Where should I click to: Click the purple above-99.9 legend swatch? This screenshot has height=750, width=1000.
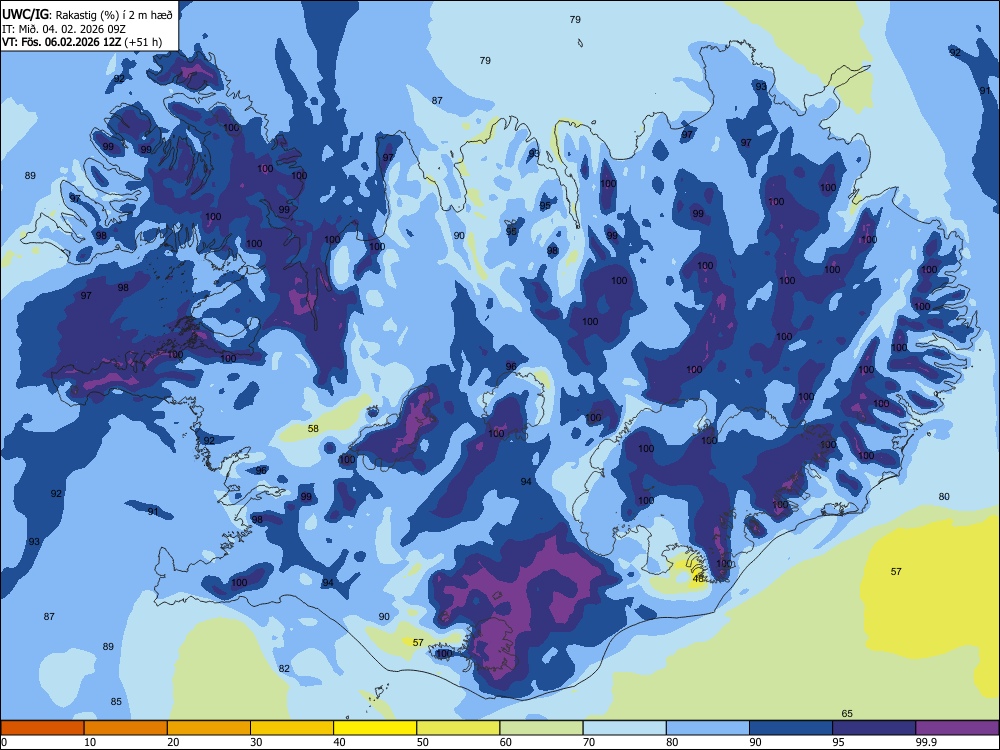(x=957, y=728)
